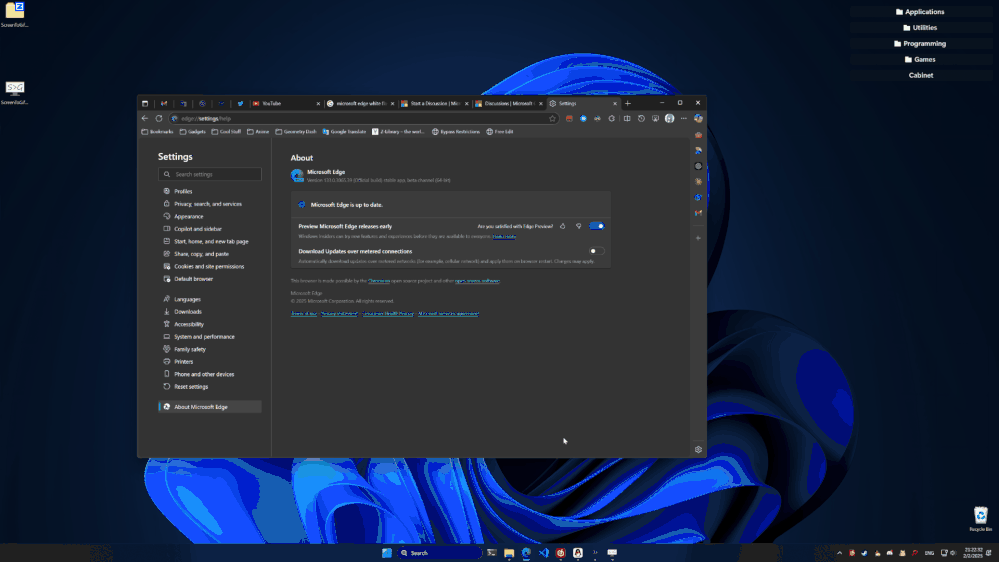Disable Preview Microsoft Edge releases early toggle
This screenshot has width=999, height=562.
point(597,227)
